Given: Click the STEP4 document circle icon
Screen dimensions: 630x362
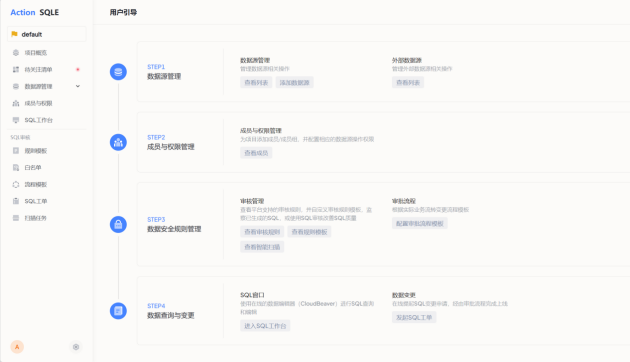Looking at the screenshot, I should click(x=118, y=311).
